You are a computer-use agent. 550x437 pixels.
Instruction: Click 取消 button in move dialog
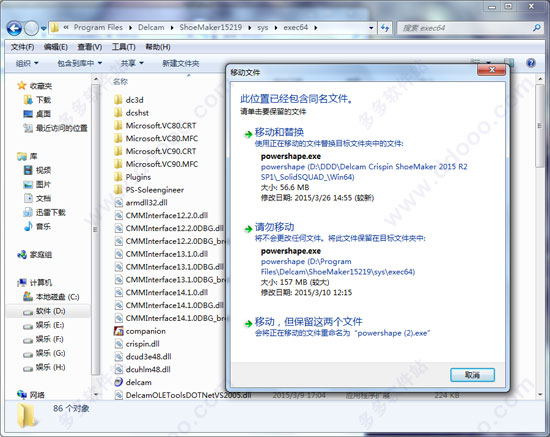[x=472, y=375]
